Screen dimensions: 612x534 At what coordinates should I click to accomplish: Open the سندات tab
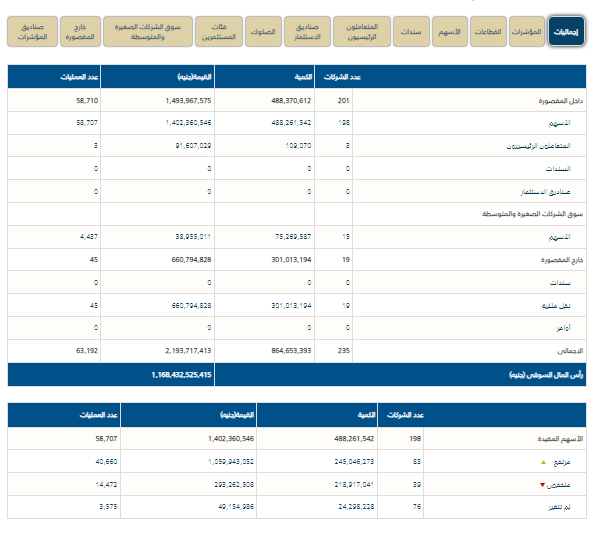tap(411, 32)
